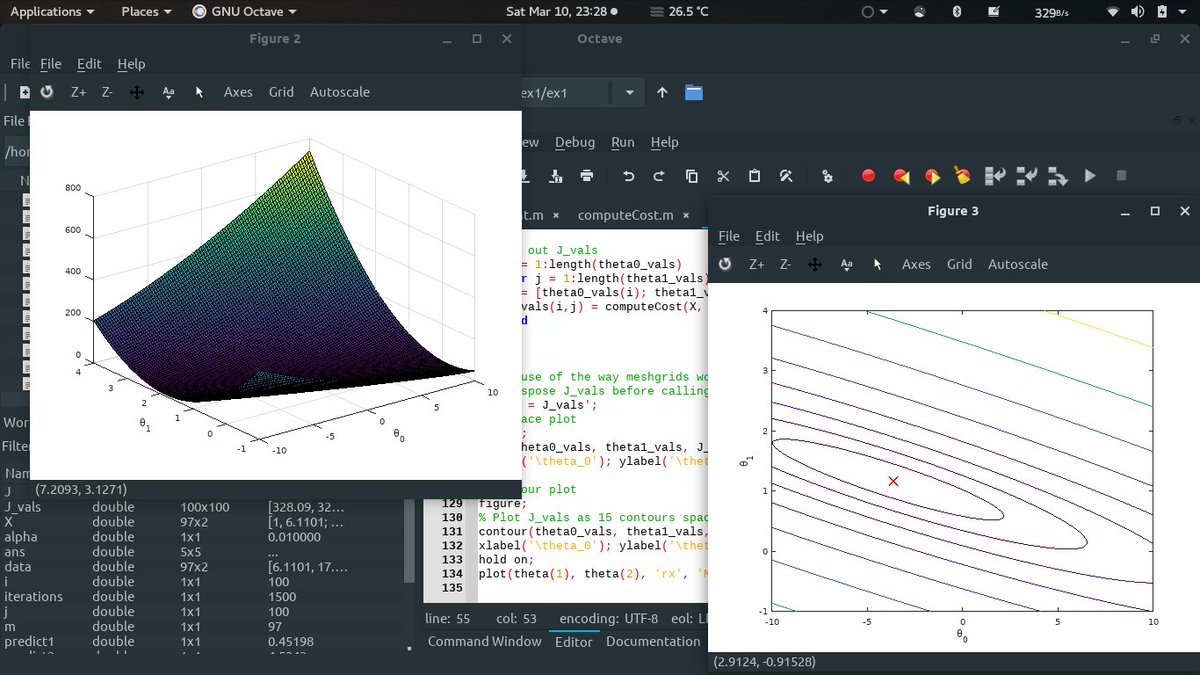The width and height of the screenshot is (1200, 675).
Task: Switch to the Editor tab
Action: click(x=574, y=641)
